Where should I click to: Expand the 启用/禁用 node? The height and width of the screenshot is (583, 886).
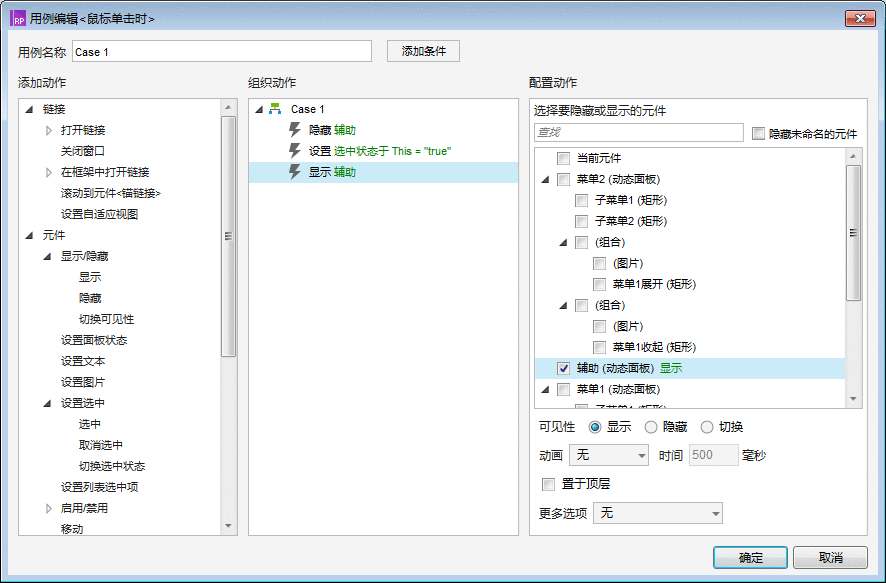pos(49,508)
